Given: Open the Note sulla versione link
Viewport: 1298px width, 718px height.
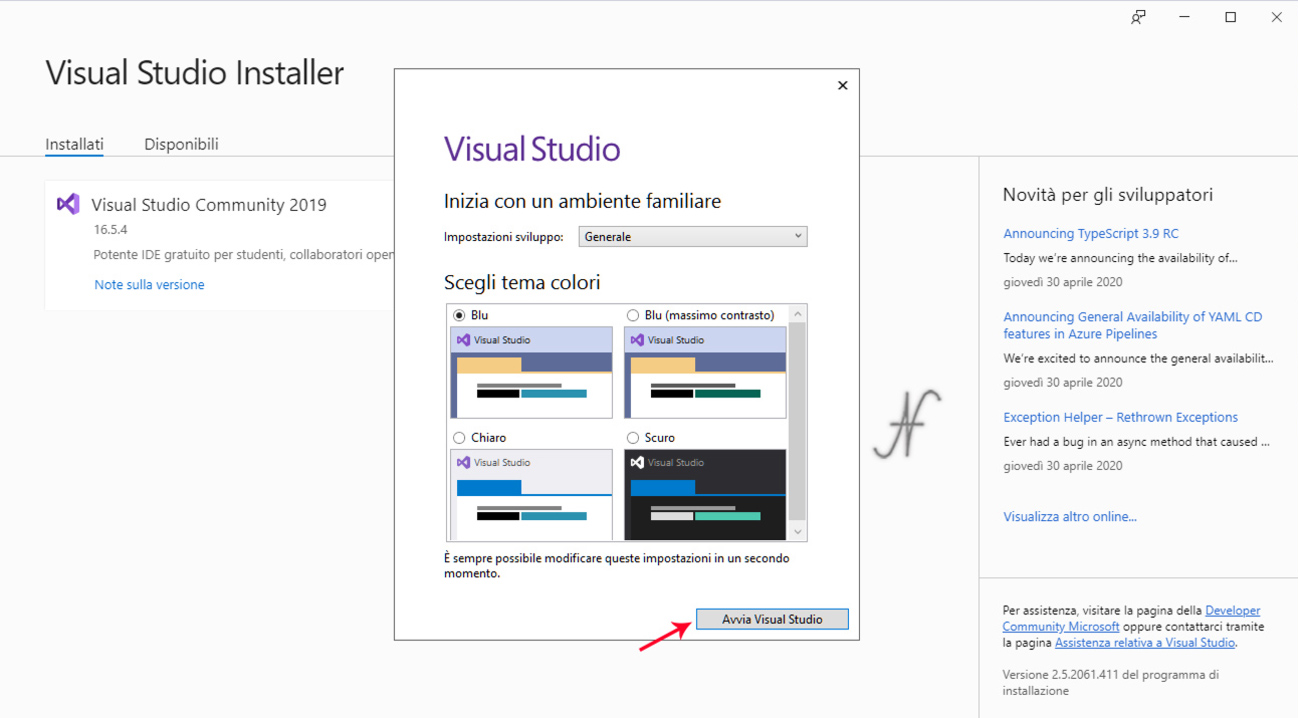Looking at the screenshot, I should click(x=149, y=285).
